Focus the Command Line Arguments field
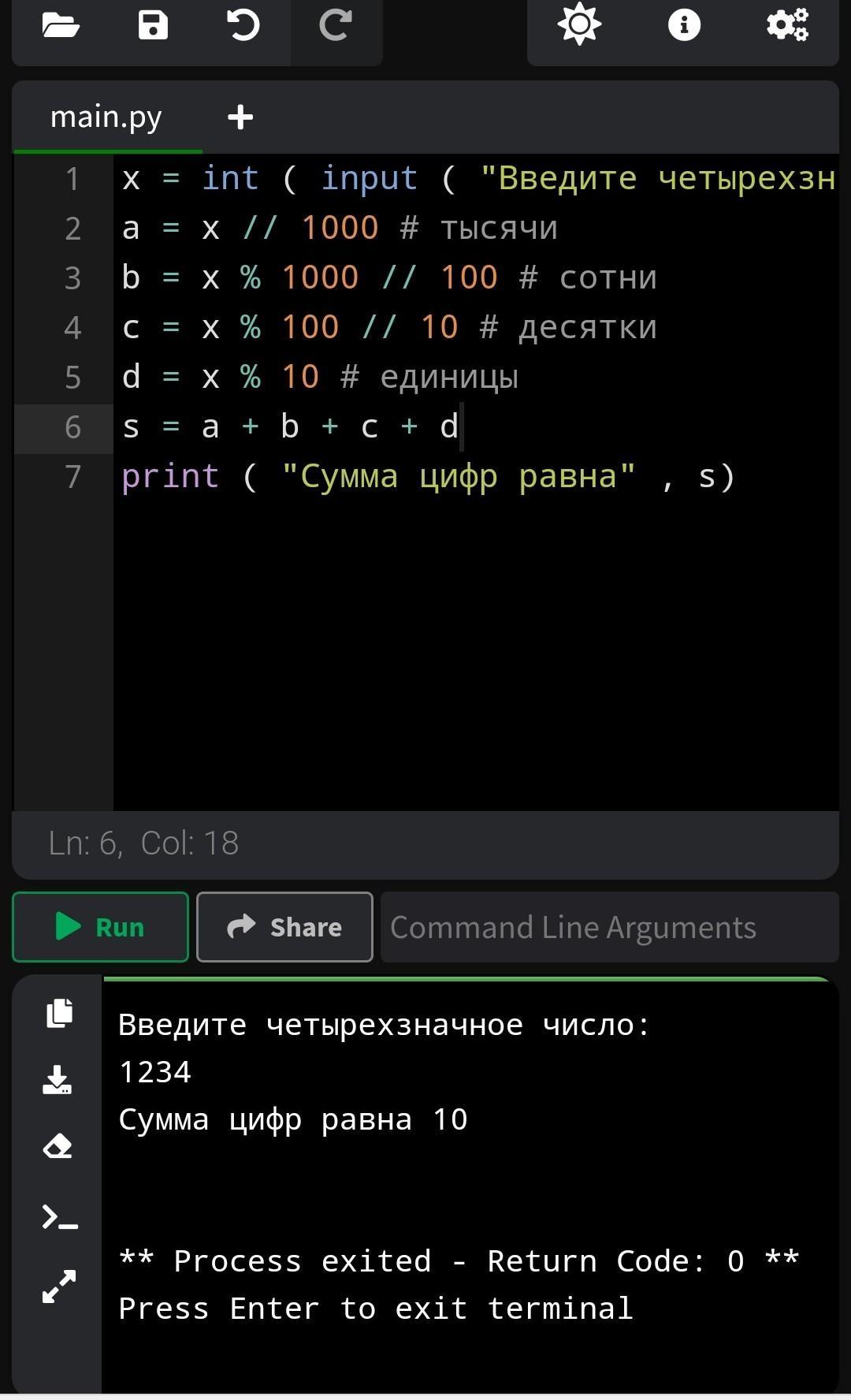The width and height of the screenshot is (851, 1400). [609, 927]
